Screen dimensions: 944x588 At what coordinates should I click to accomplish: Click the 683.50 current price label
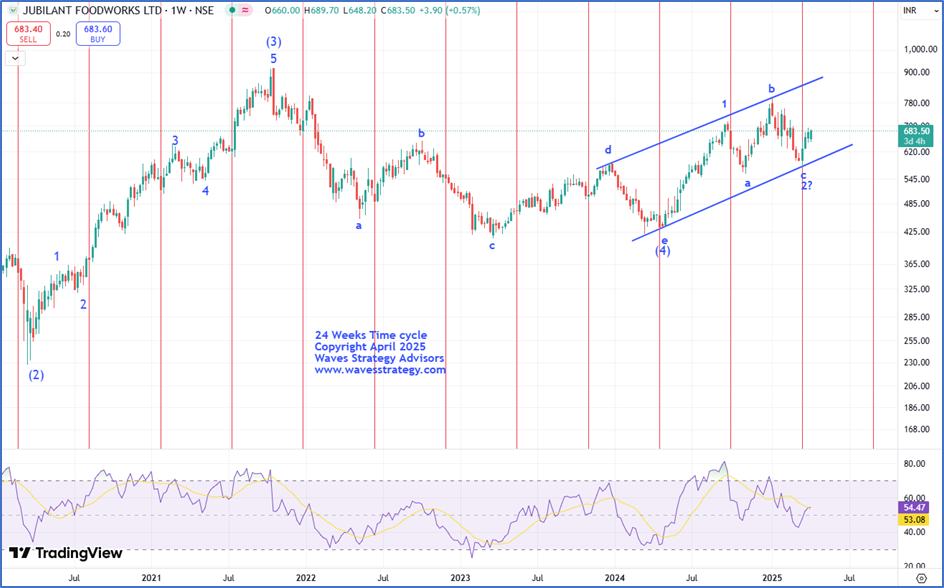916,131
